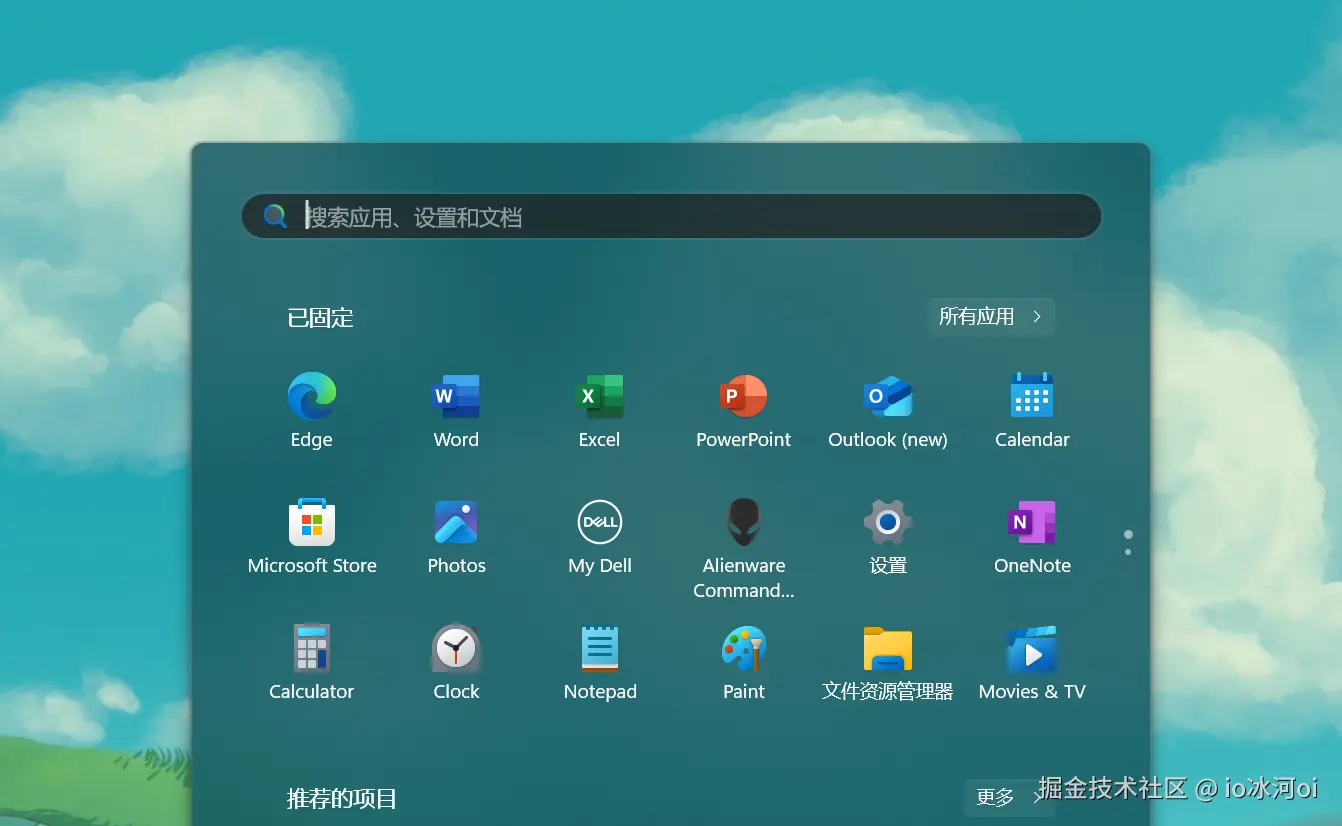Open the Excel app icon
This screenshot has width=1342, height=826.
click(x=600, y=396)
